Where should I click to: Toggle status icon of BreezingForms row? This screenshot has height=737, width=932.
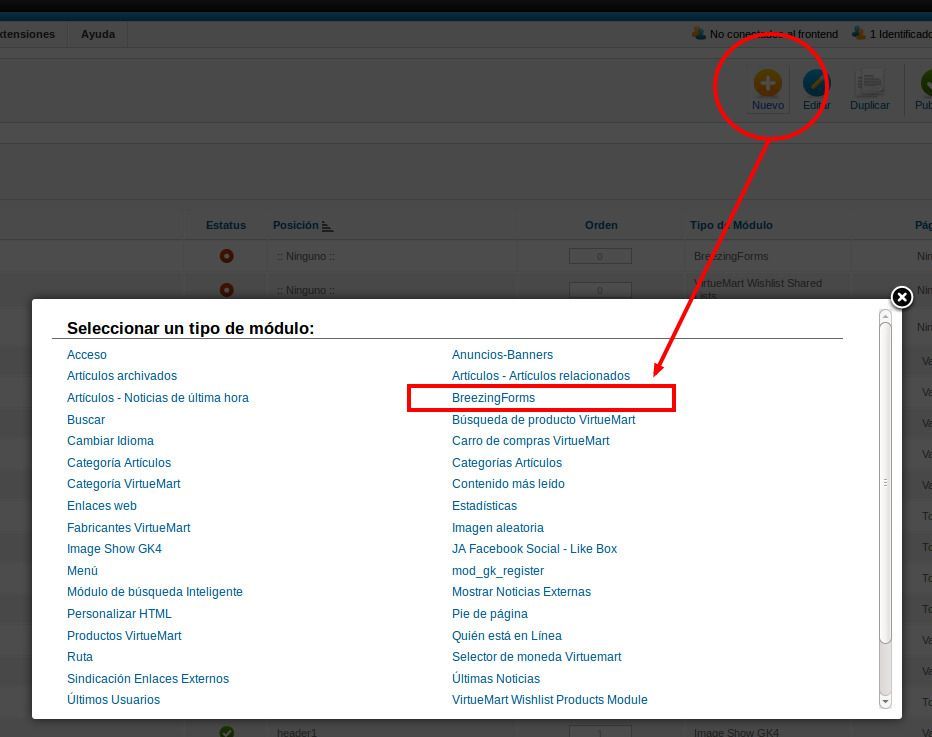(226, 256)
